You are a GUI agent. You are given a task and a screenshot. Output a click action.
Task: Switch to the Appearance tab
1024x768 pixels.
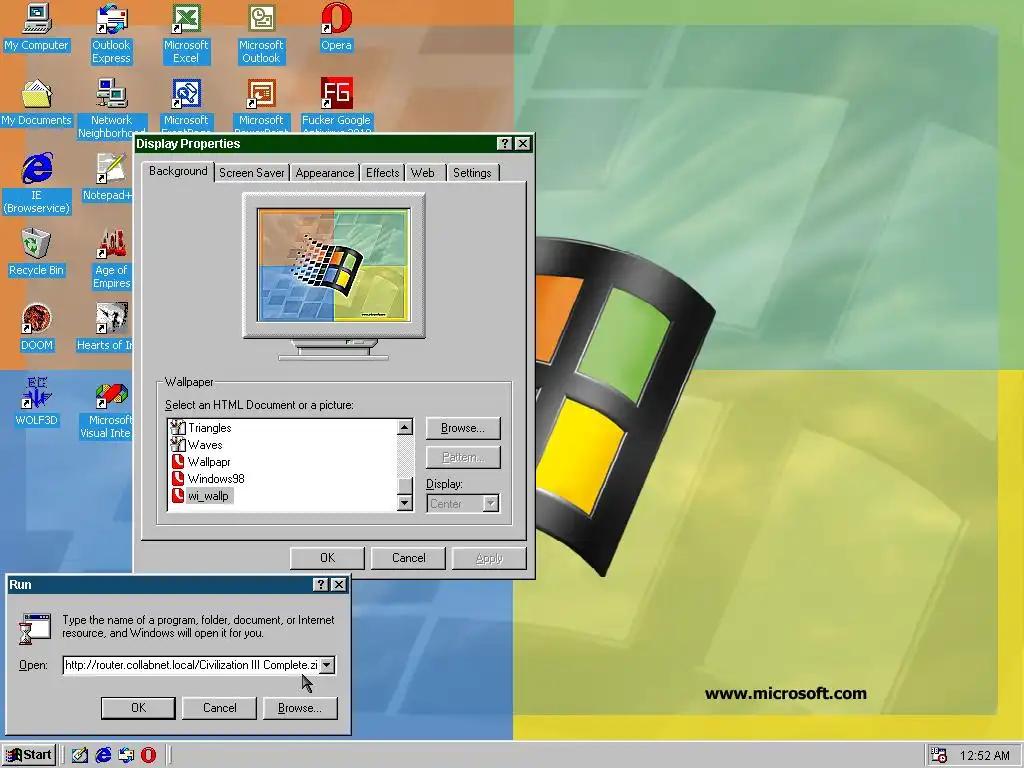(x=325, y=173)
